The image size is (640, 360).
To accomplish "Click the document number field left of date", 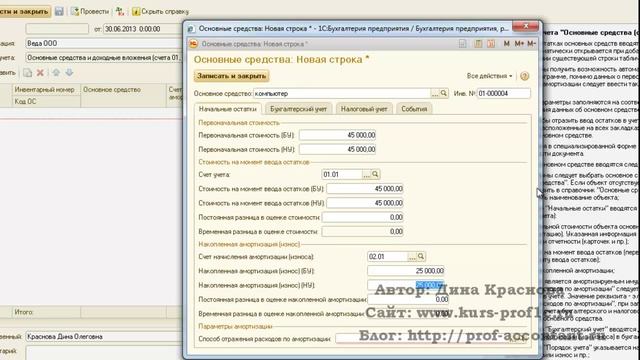I will tap(57, 29).
